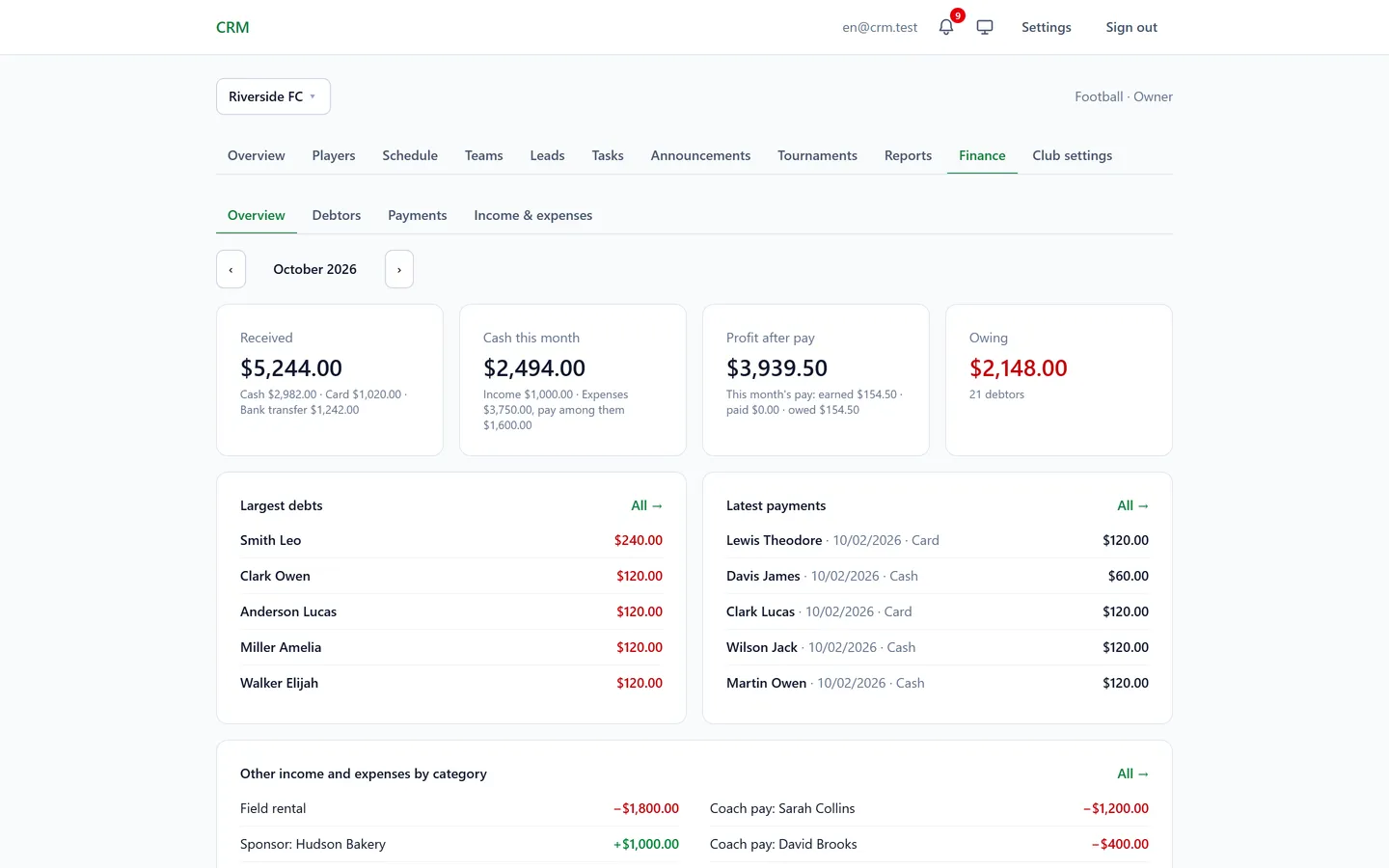Click the CRM logo
1389x868 pixels.
click(232, 27)
